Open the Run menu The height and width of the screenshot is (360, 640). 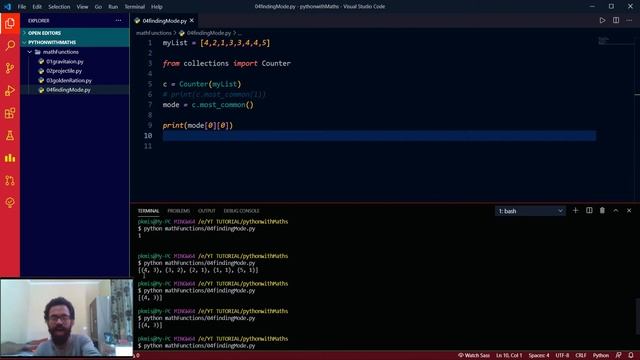point(113,7)
